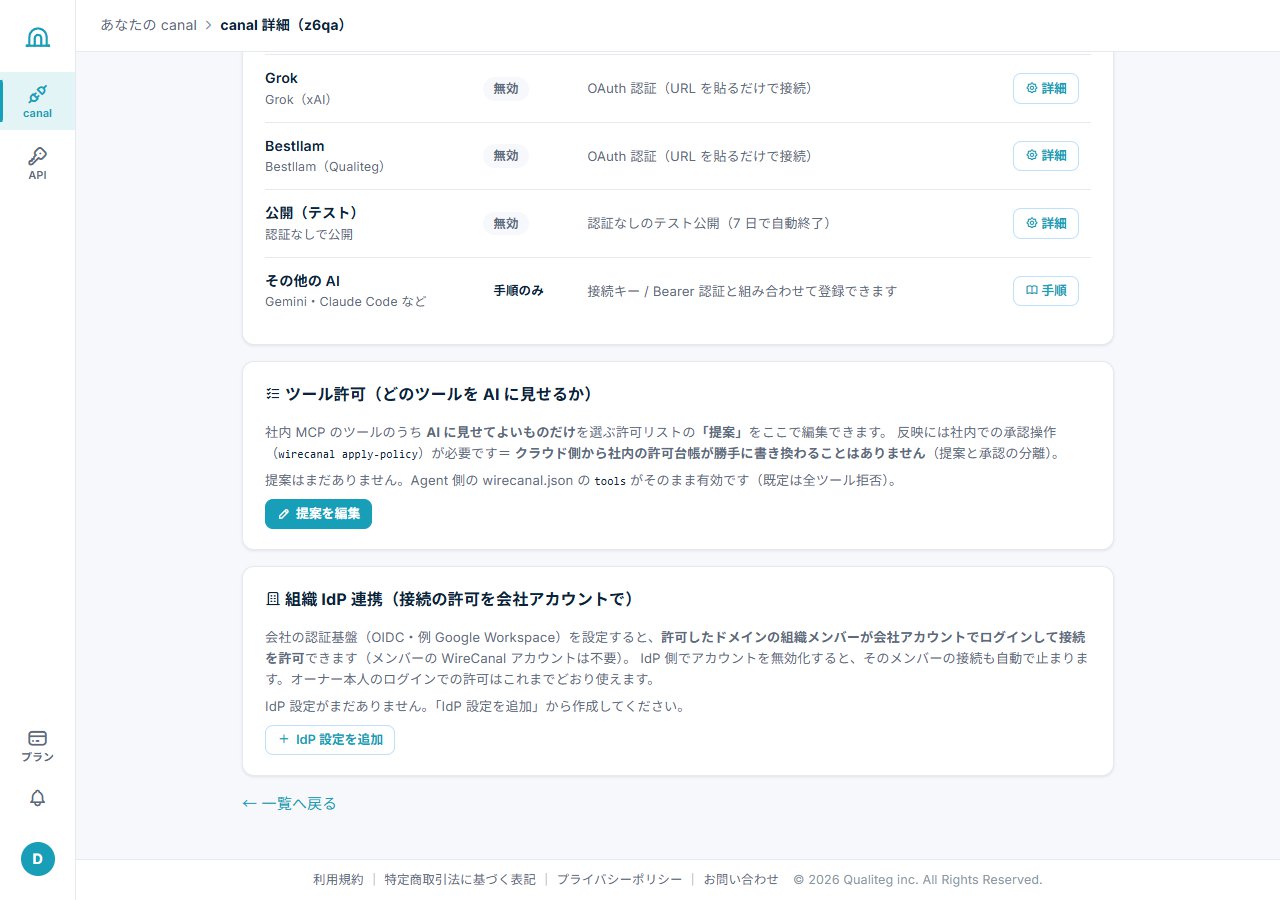
Task: Open 詳細 for the Grok row
Action: pos(1046,88)
